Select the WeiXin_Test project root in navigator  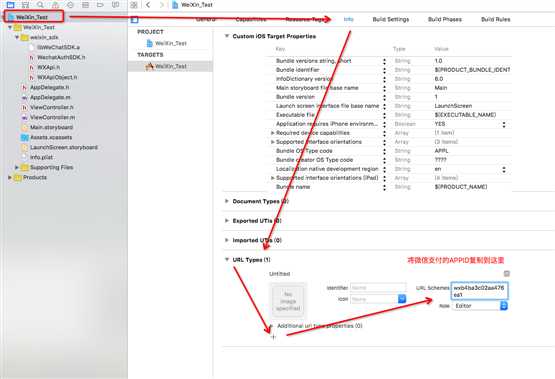tap(32, 17)
